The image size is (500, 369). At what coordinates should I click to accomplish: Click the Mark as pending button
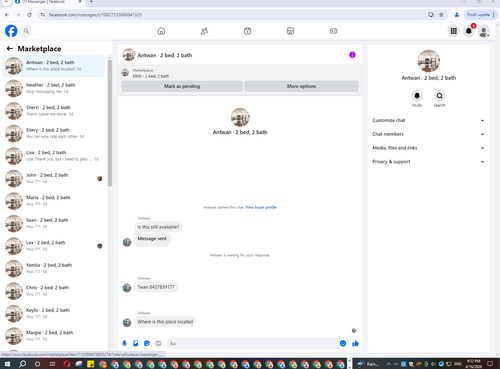click(182, 86)
